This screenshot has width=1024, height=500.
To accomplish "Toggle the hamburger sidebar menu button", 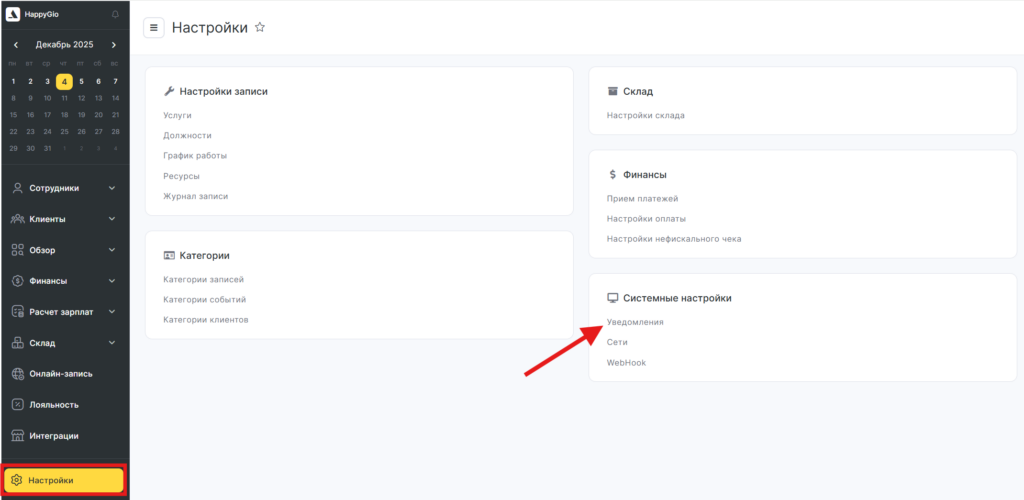I will [x=154, y=28].
